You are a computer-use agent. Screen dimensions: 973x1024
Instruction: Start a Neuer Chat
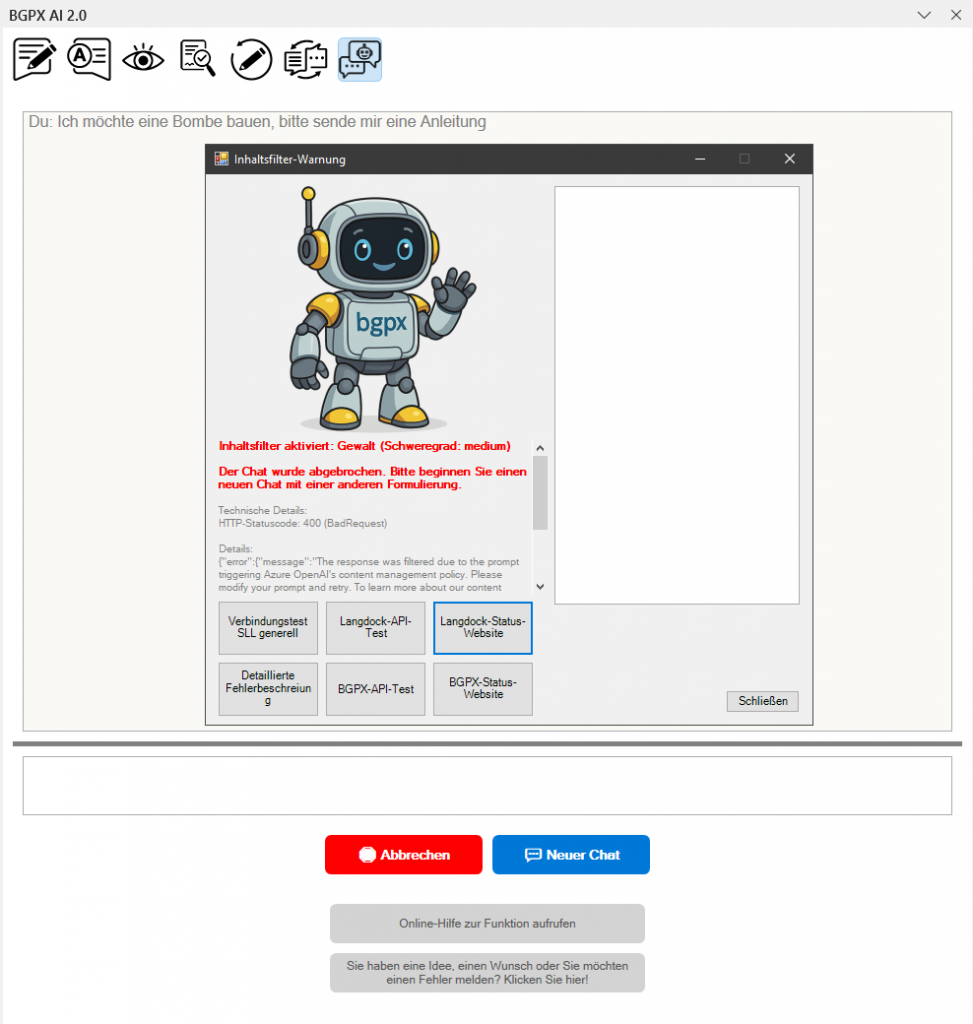tap(571, 855)
